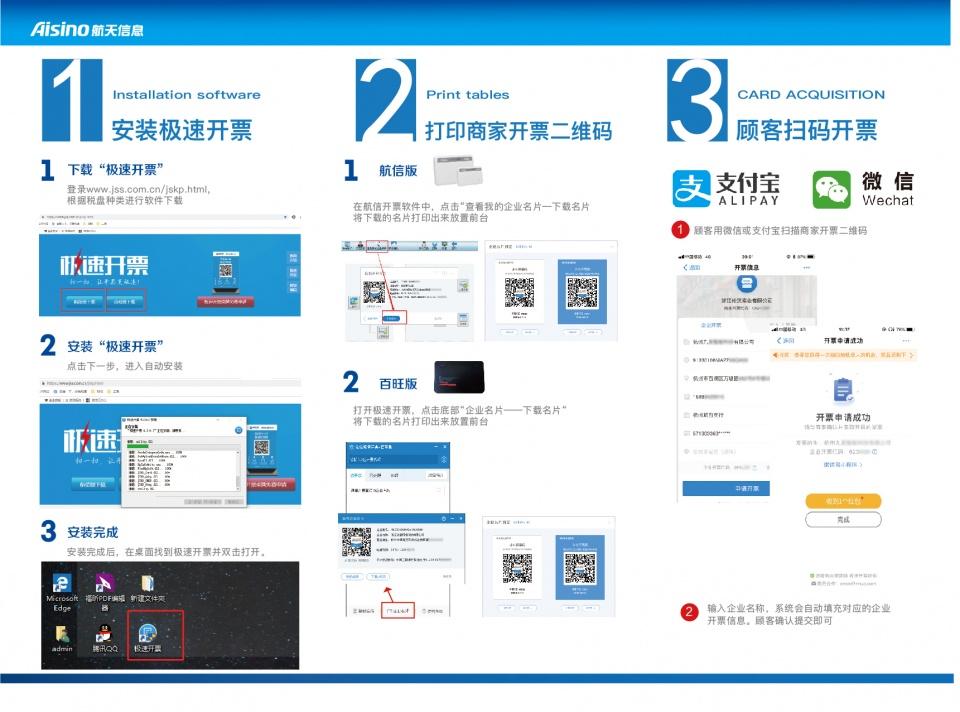The image size is (960, 712).
Task: Click the black 百旺 tax device picture
Action: 459,377
